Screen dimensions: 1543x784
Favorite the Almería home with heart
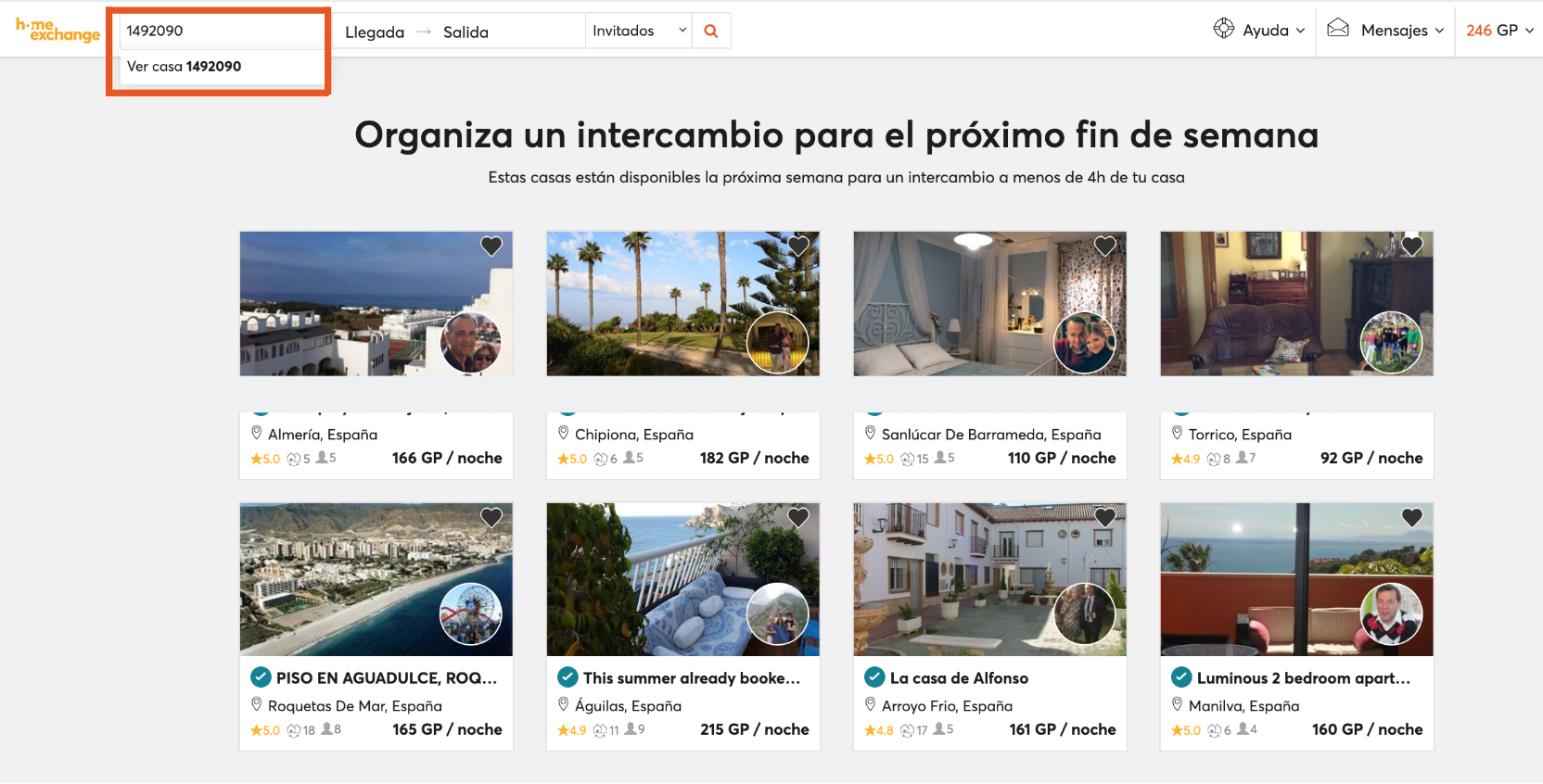tap(491, 246)
